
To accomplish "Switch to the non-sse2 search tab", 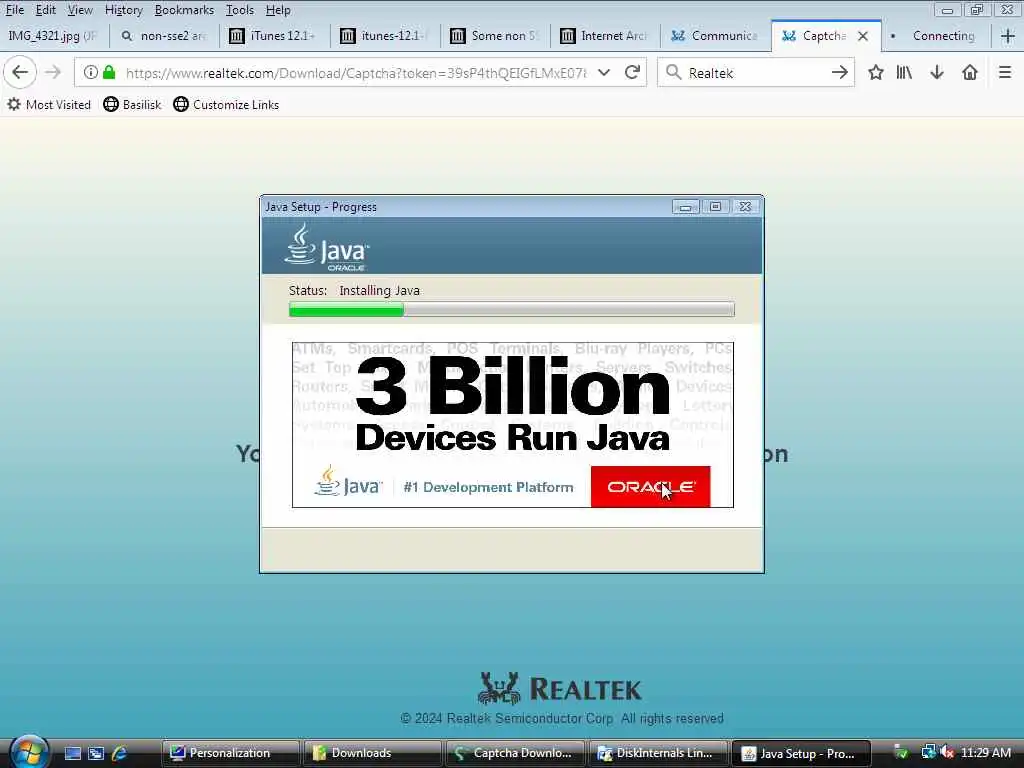I will (x=165, y=36).
